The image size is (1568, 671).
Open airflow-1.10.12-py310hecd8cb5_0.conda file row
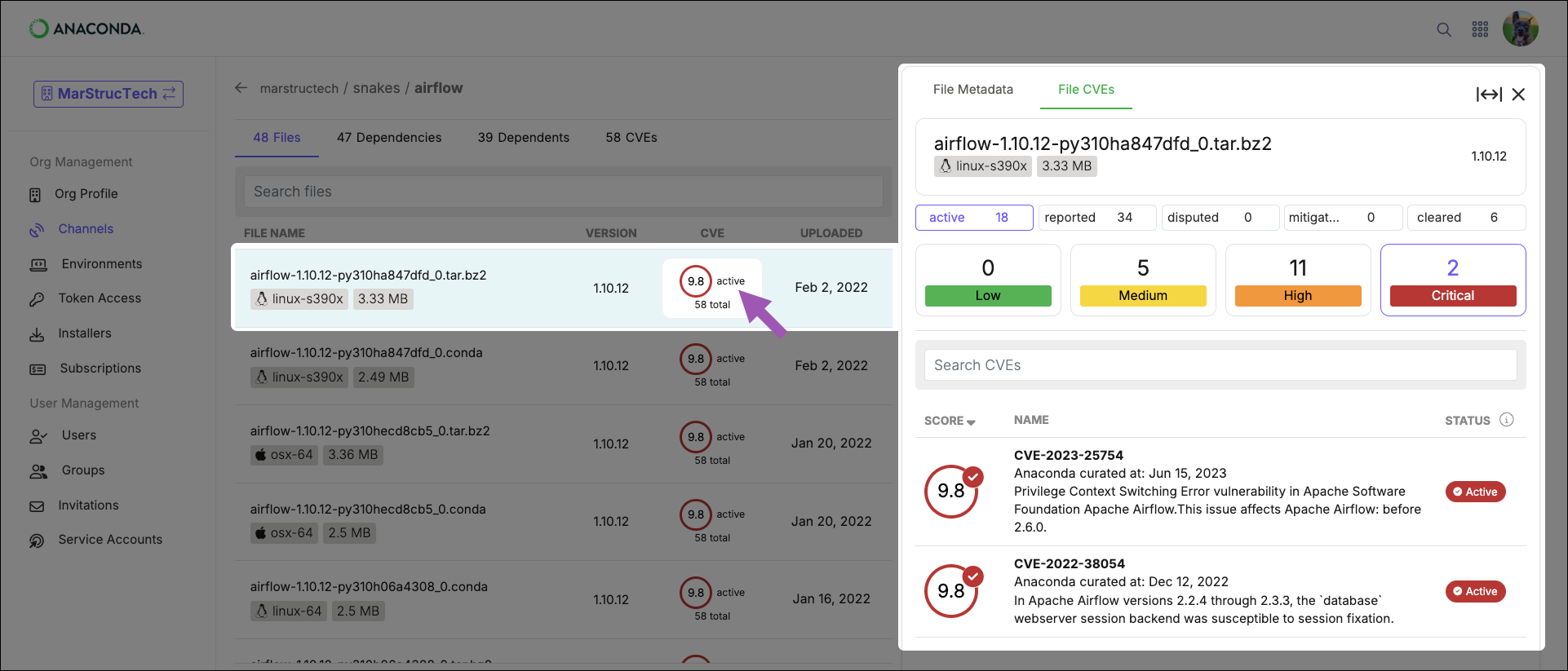563,522
